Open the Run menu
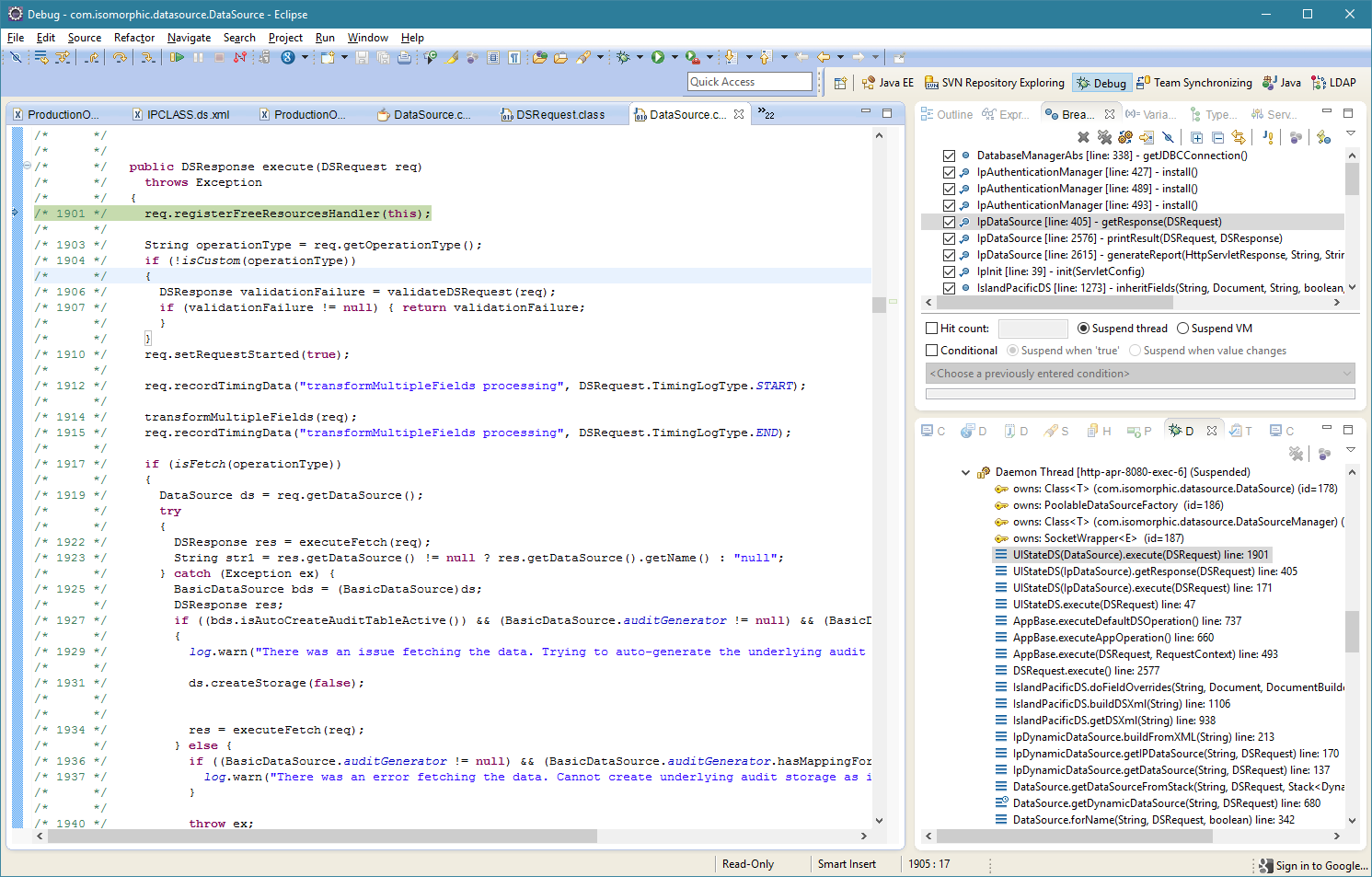Viewport: 1372px width, 877px height. (325, 38)
